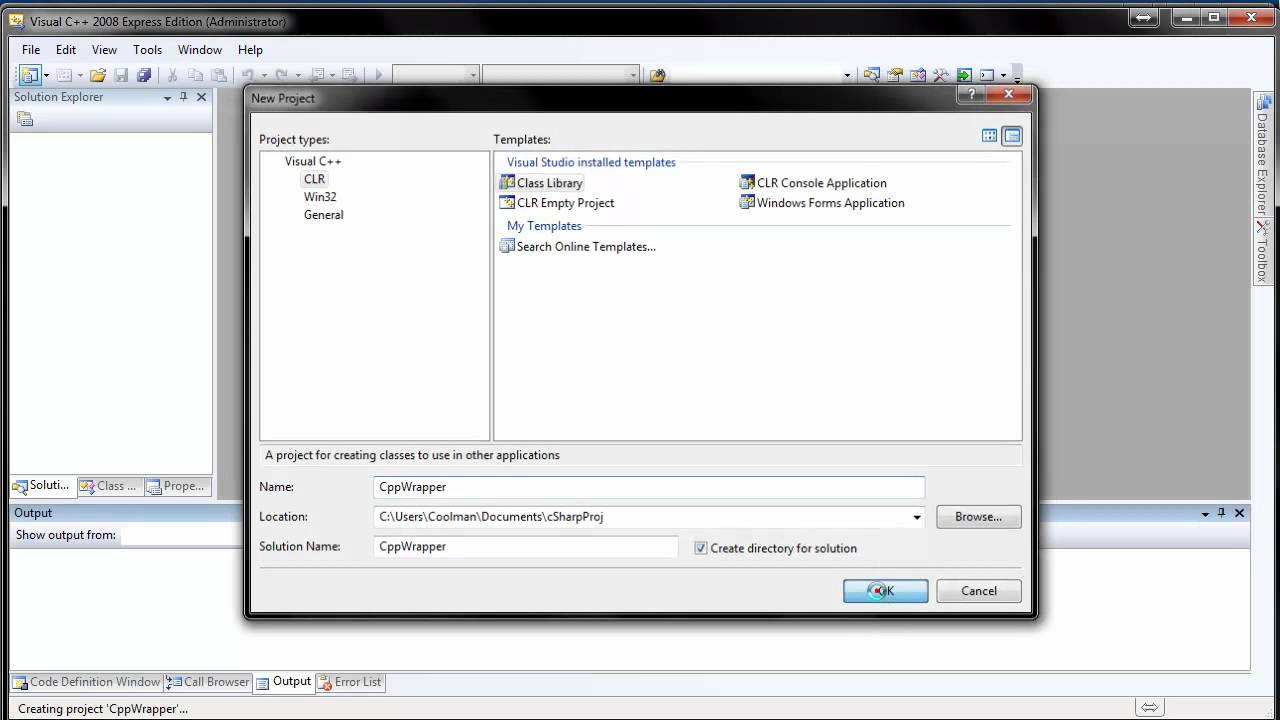
Task: Switch templates to large icons view
Action: point(989,136)
